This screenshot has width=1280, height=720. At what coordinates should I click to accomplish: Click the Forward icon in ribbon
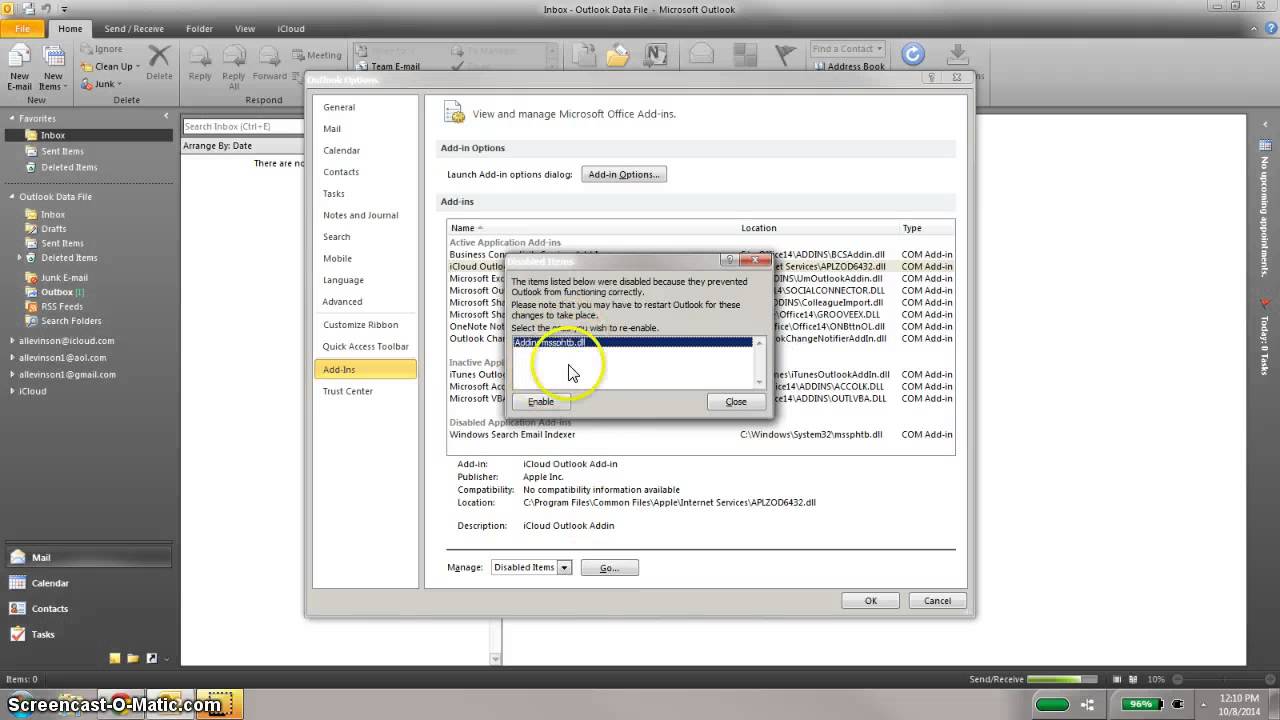(269, 56)
